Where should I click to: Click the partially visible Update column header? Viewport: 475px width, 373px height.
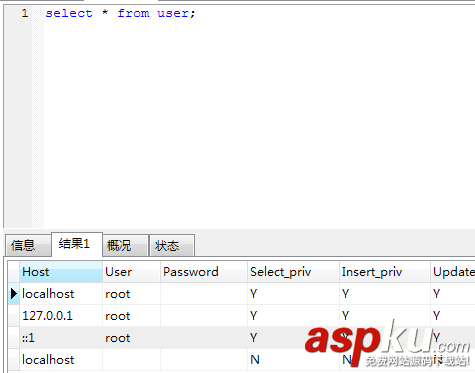click(x=453, y=272)
